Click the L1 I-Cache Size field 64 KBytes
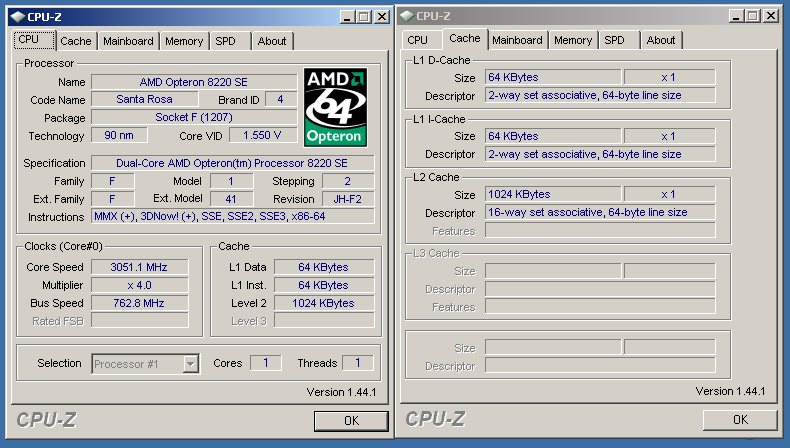The image size is (790, 448). tap(553, 136)
